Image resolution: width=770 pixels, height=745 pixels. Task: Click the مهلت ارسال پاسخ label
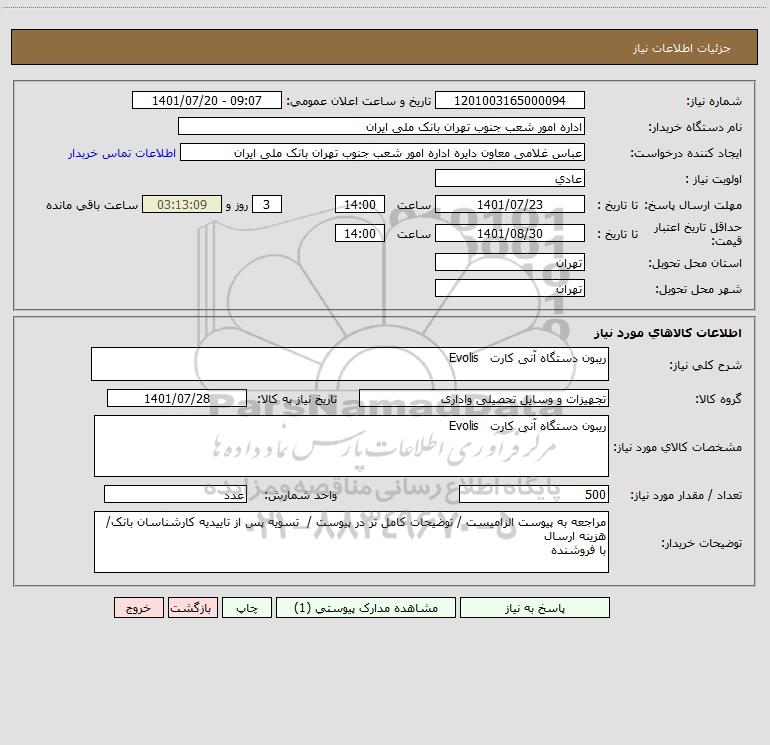(693, 205)
